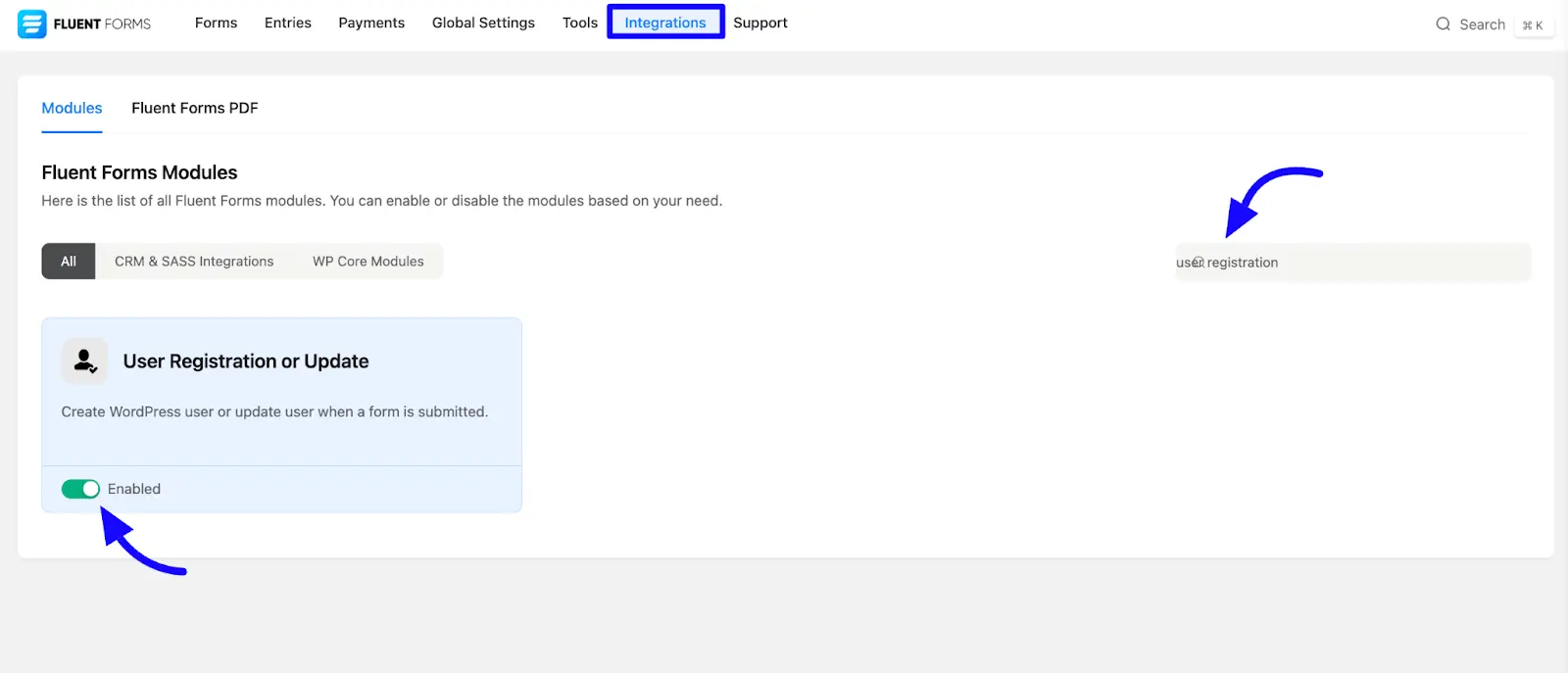Click the search icon inside module filter field
This screenshot has width=1568, height=673.
(1198, 263)
